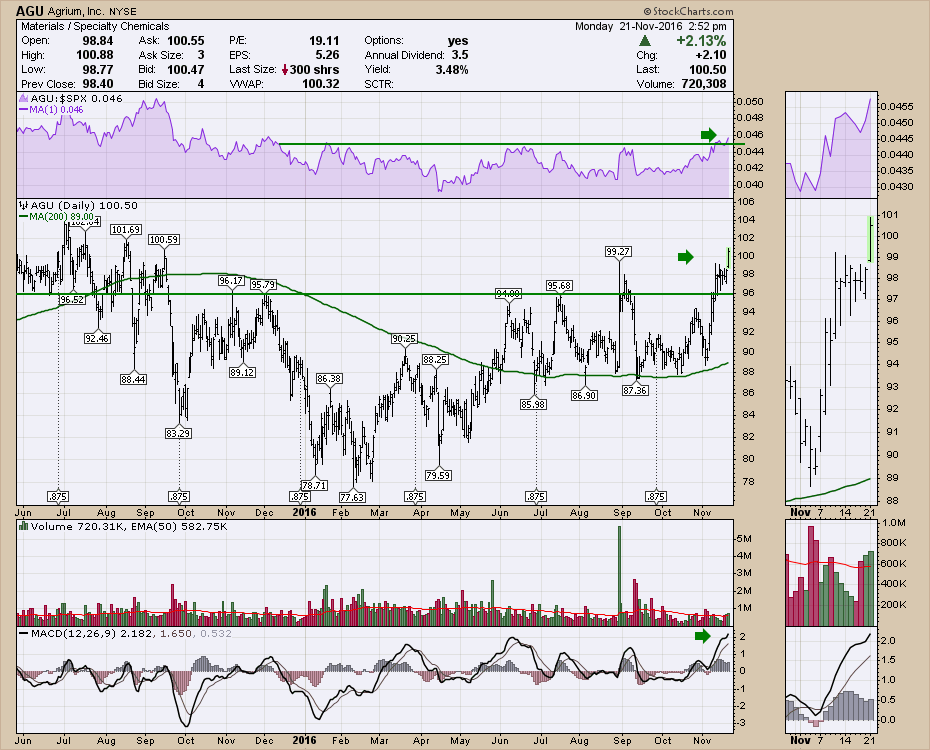Viewport: 930px width, 750px height.
Task: Click the AGU:$SPX 0.046 legend label
Action: point(66,101)
